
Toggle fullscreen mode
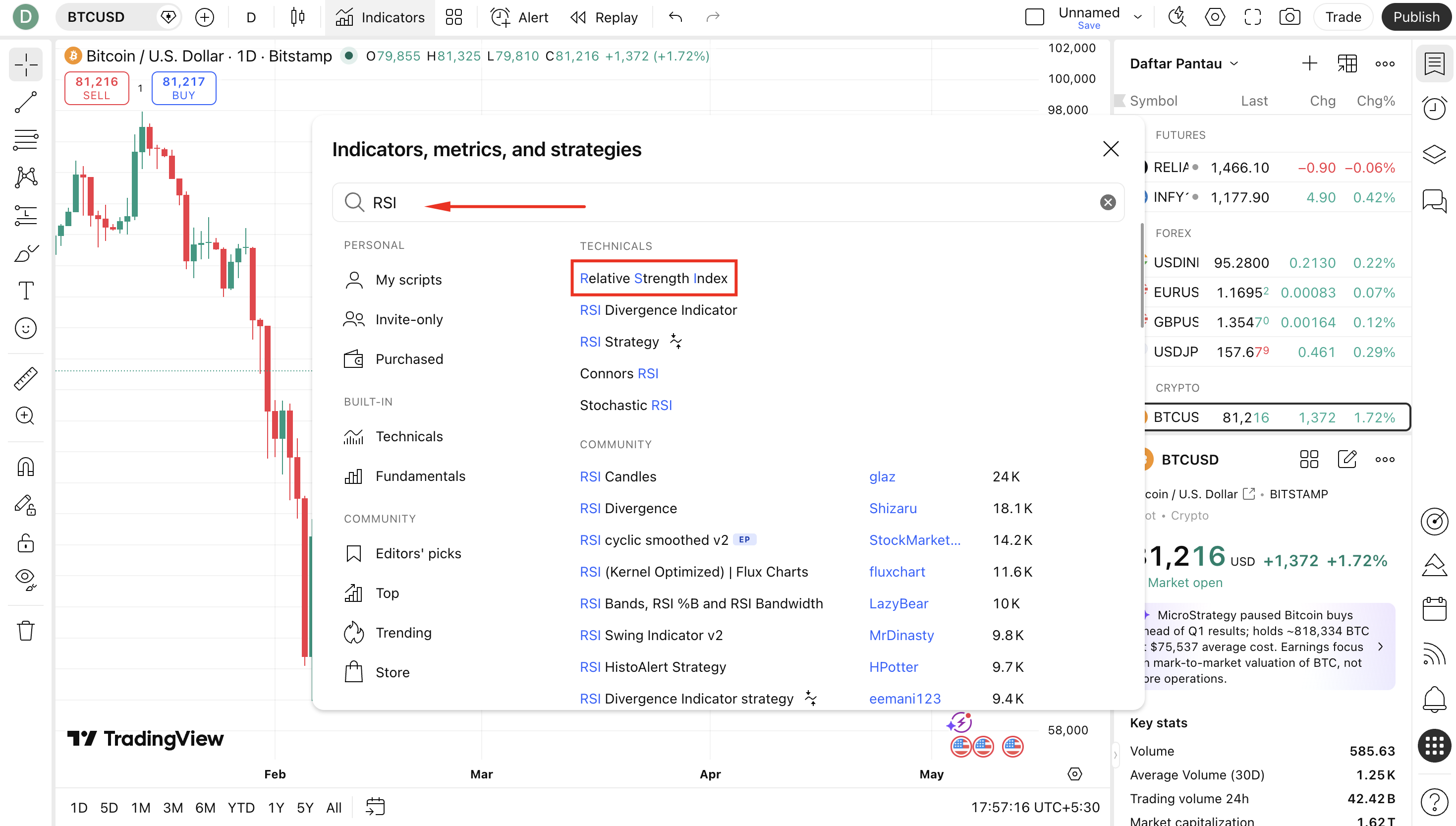[x=1252, y=17]
